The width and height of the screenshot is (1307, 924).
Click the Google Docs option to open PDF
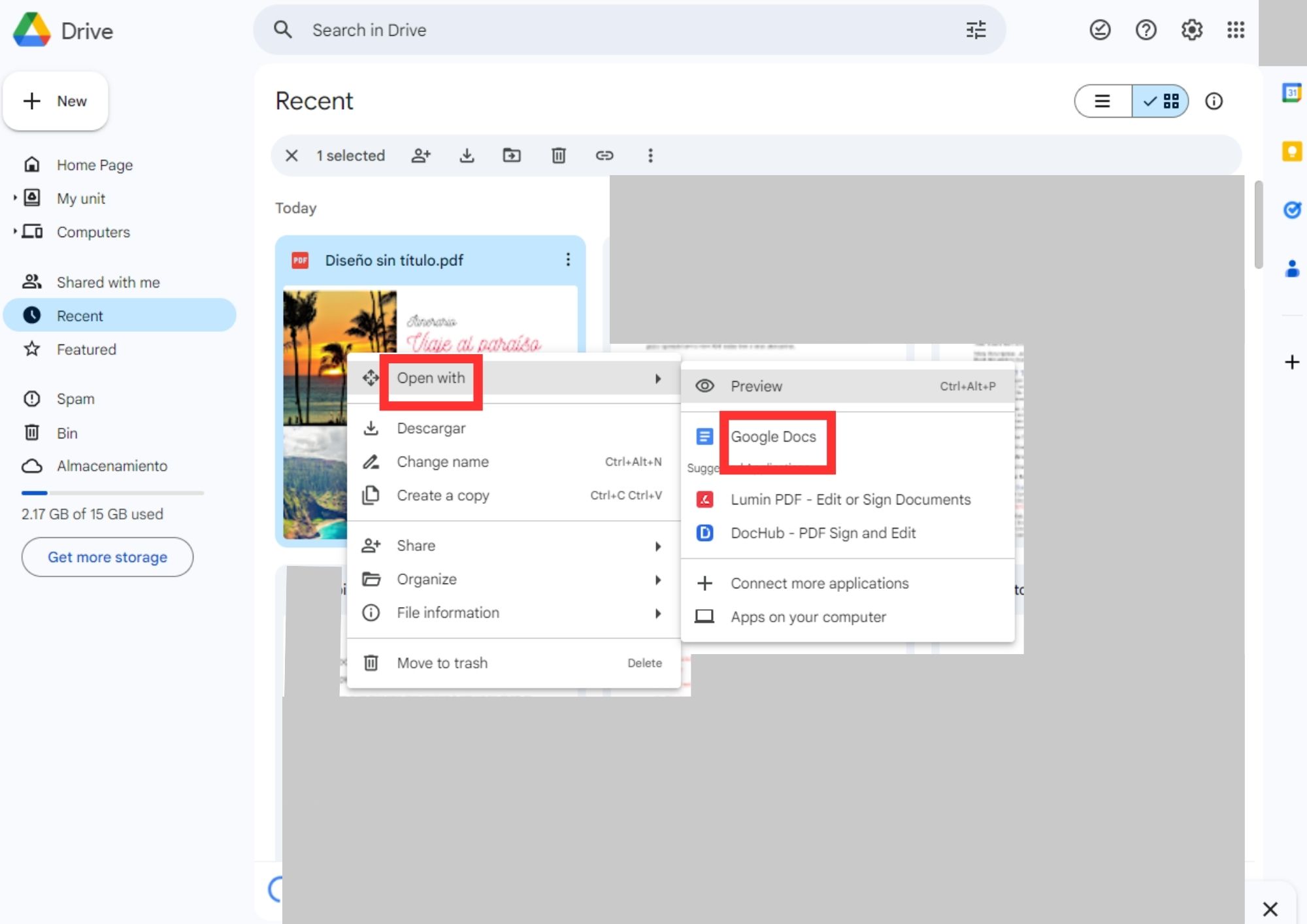pyautogui.click(x=774, y=436)
